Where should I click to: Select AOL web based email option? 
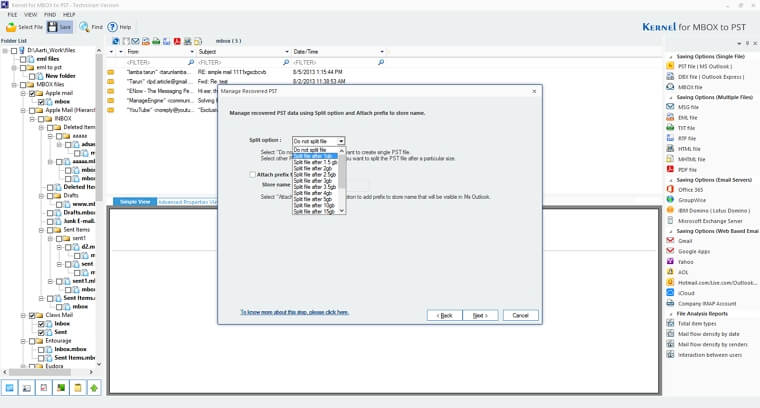pyautogui.click(x=683, y=272)
